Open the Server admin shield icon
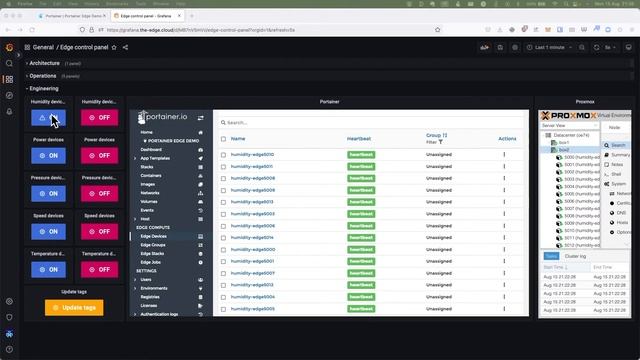Image resolution: width=640 pixels, height=360 pixels. 9,318
